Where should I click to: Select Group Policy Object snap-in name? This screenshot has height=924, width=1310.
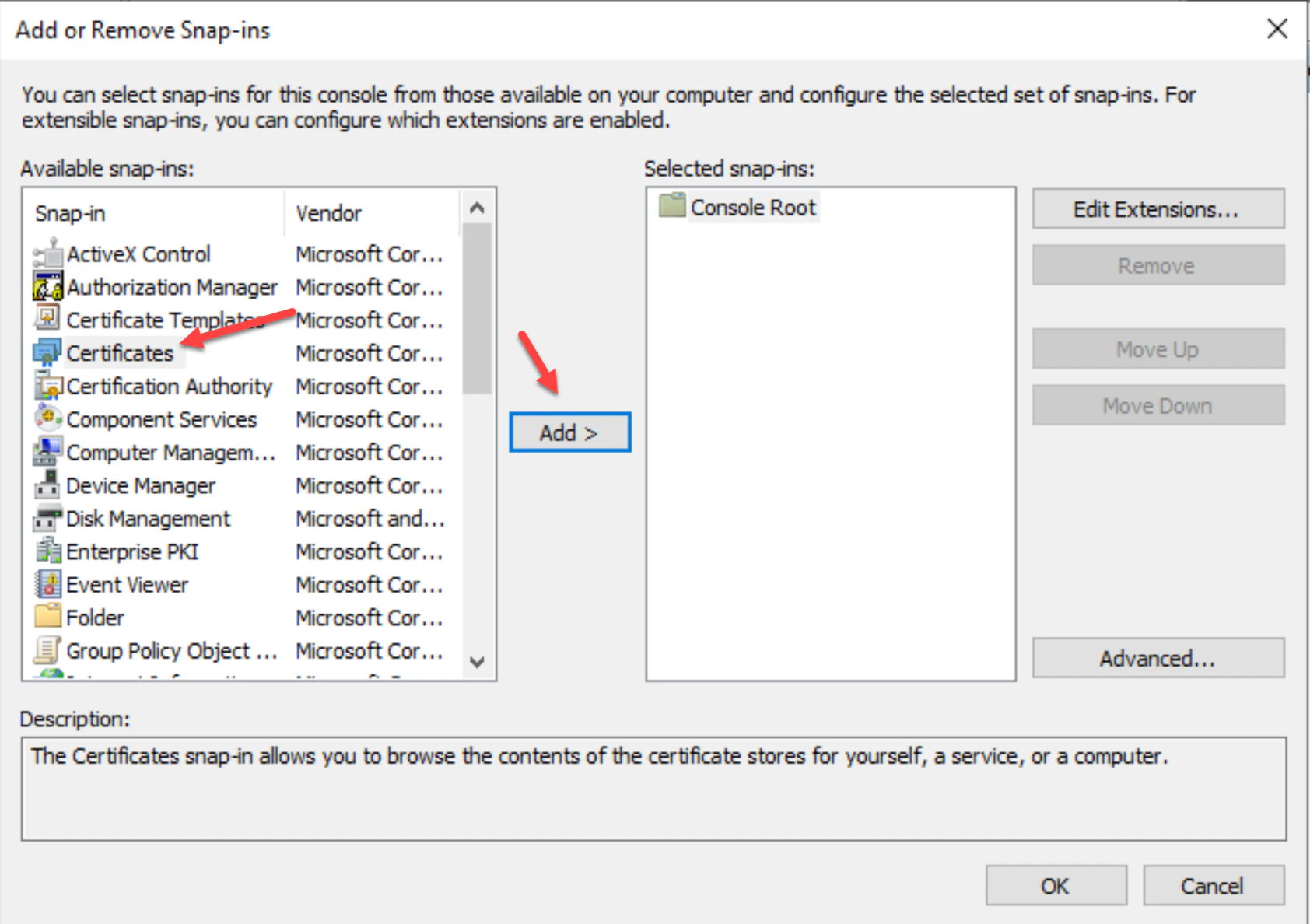(x=172, y=650)
